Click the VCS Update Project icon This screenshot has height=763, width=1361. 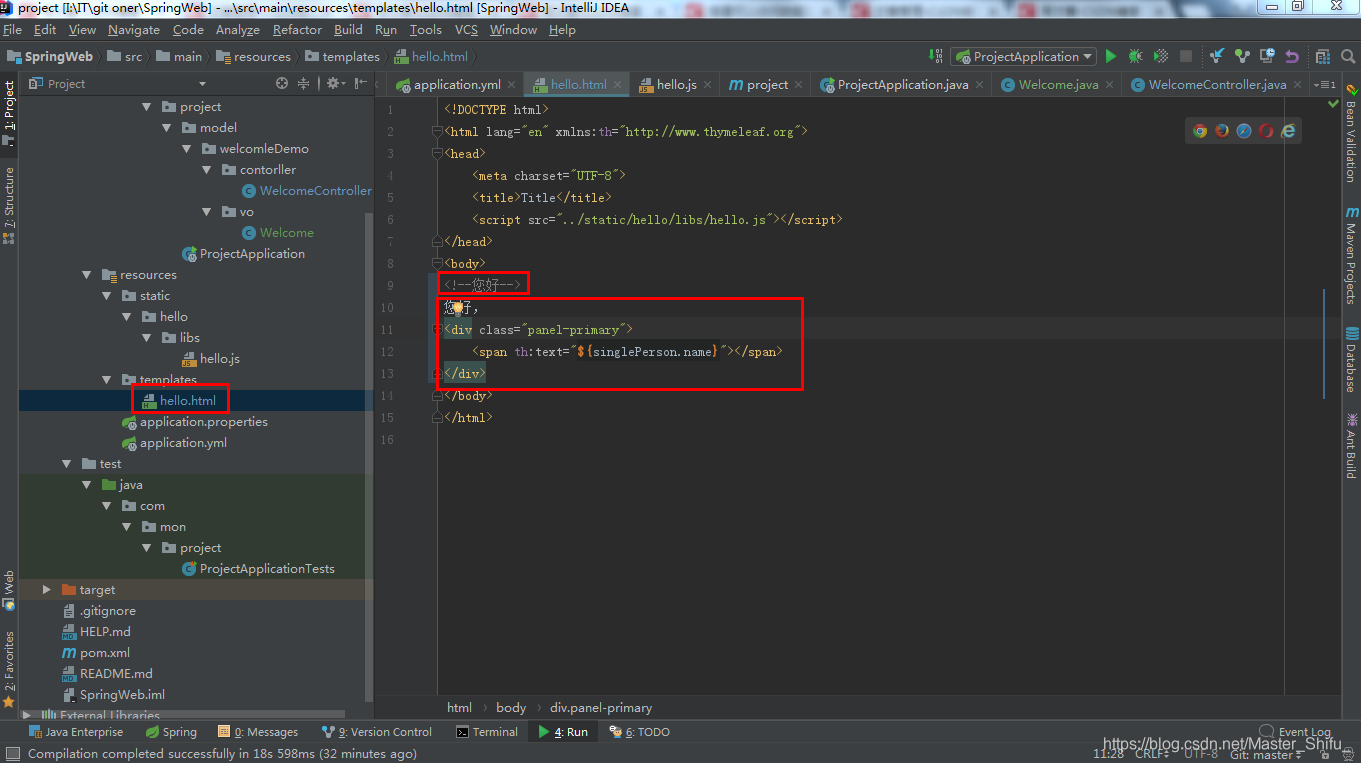pos(1217,57)
